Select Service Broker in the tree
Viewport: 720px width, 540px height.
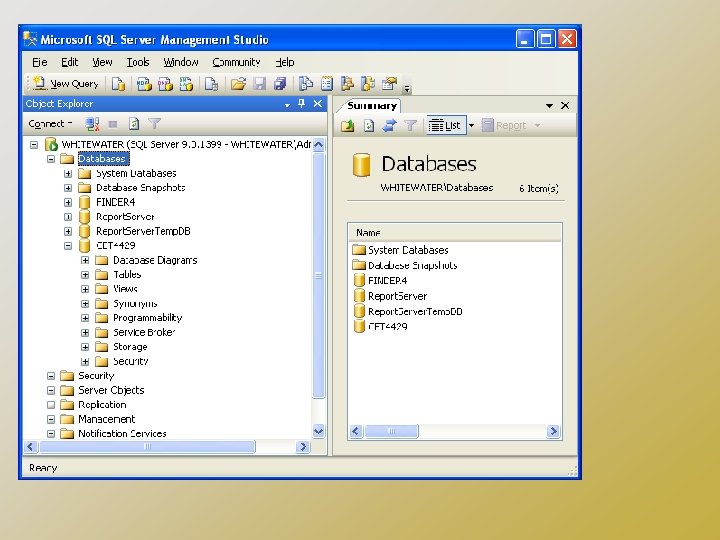(x=144, y=332)
